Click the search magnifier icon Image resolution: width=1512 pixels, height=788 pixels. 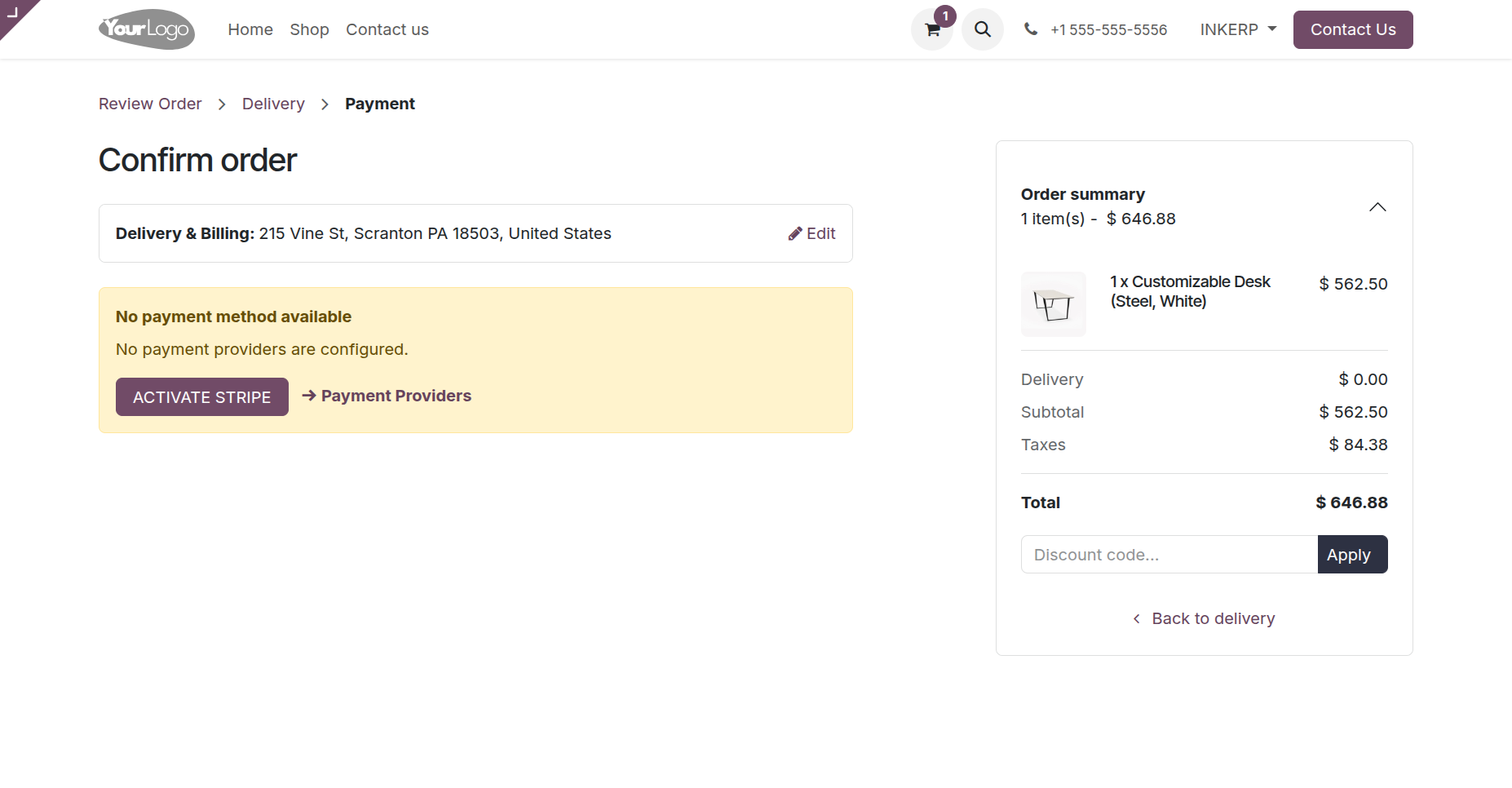point(983,29)
